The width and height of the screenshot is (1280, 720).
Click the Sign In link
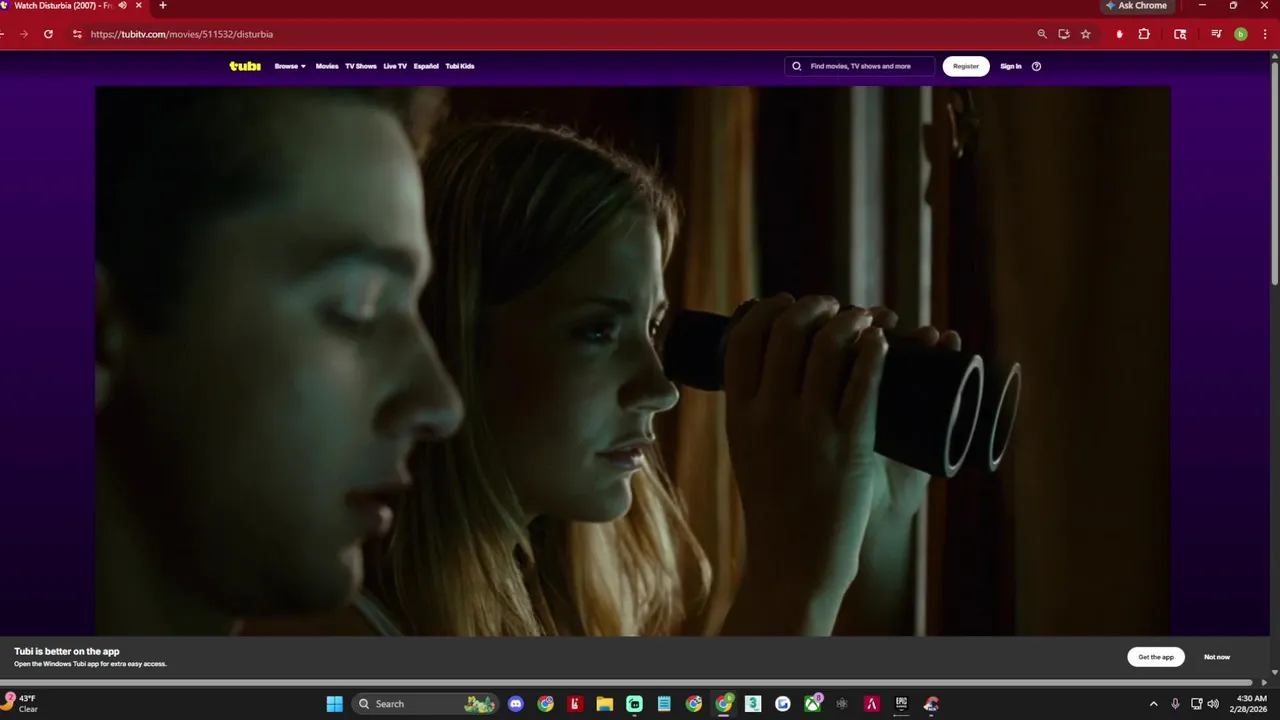pyautogui.click(x=1011, y=66)
